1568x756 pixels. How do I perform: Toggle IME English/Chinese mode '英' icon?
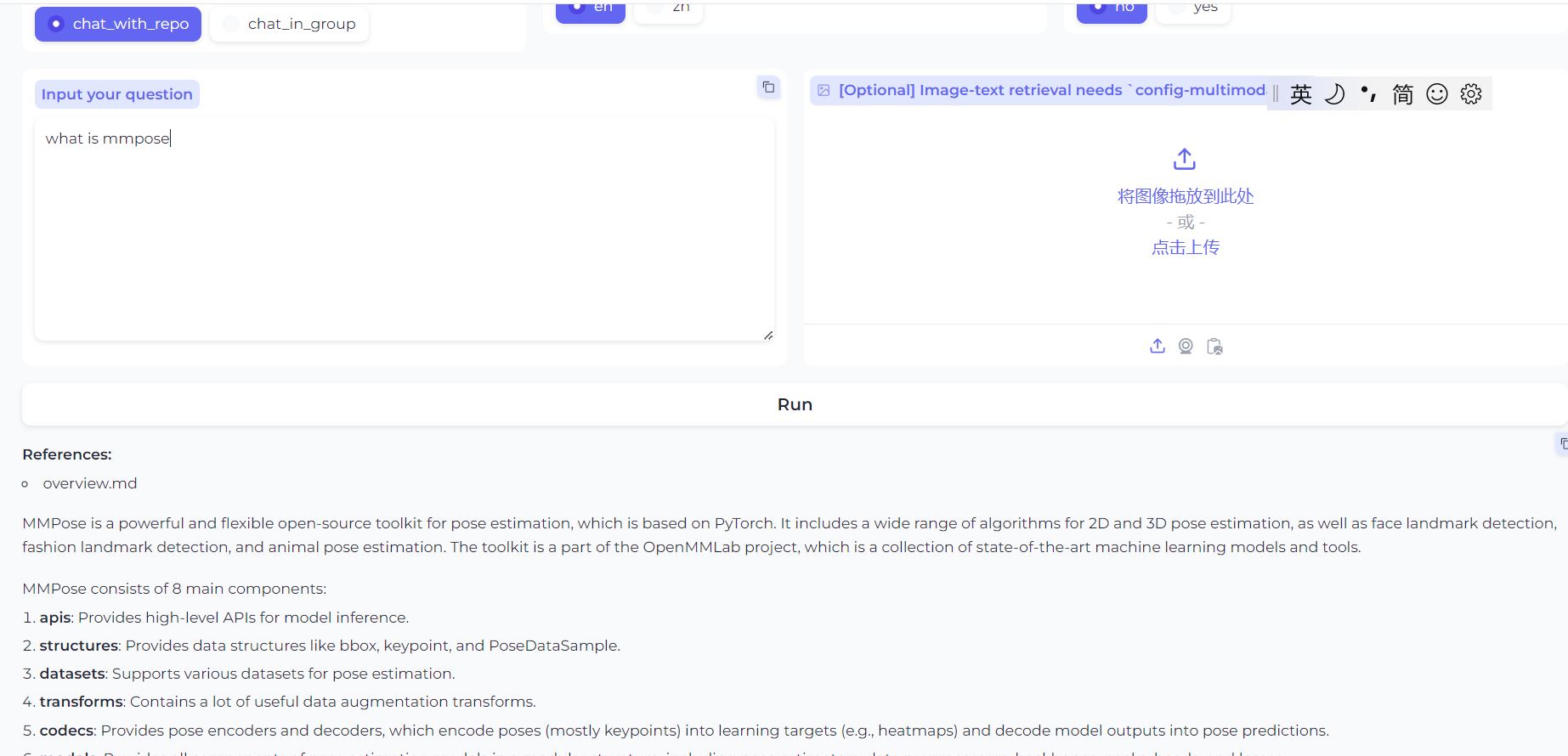[1301, 94]
